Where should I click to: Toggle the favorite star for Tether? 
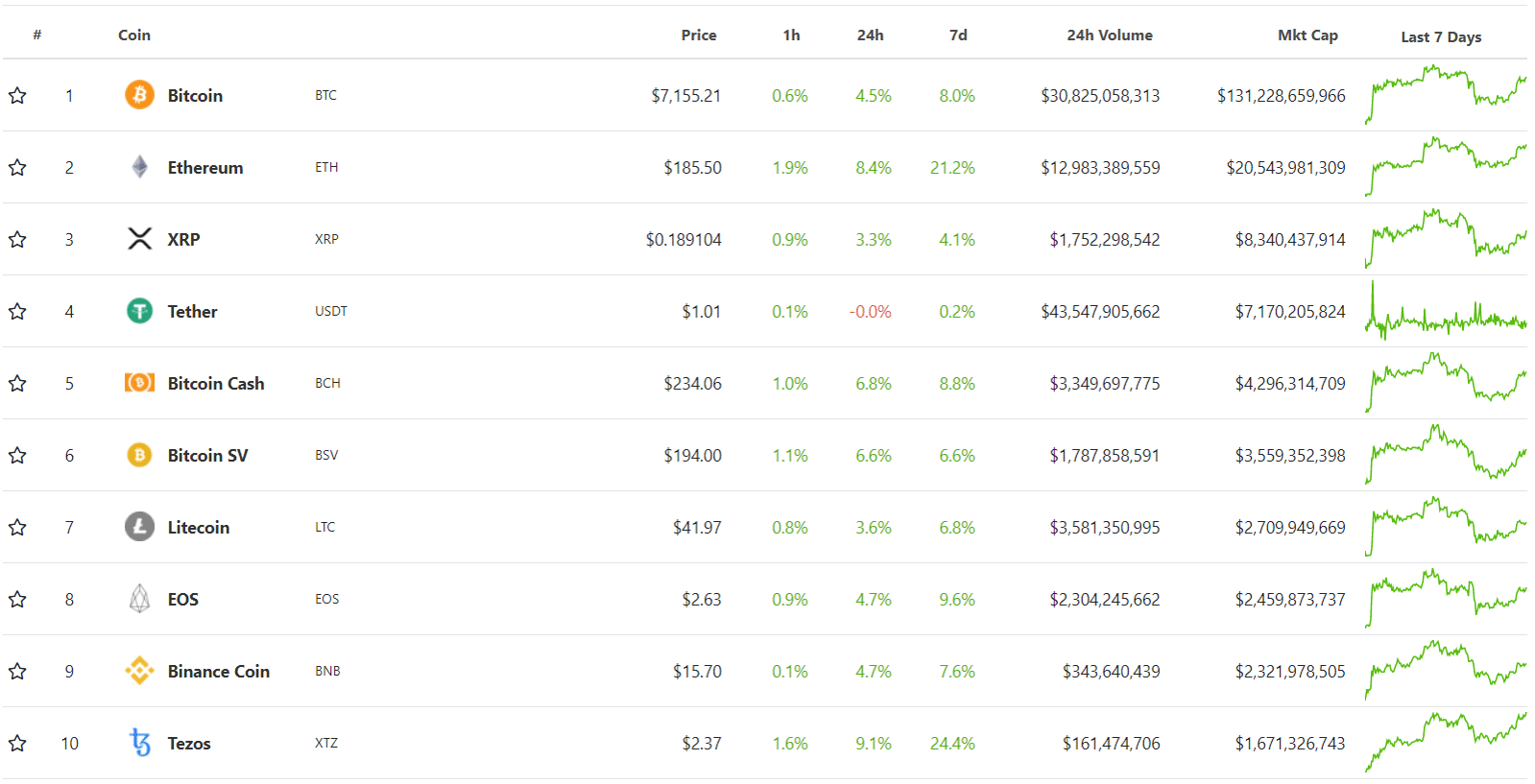pos(17,311)
